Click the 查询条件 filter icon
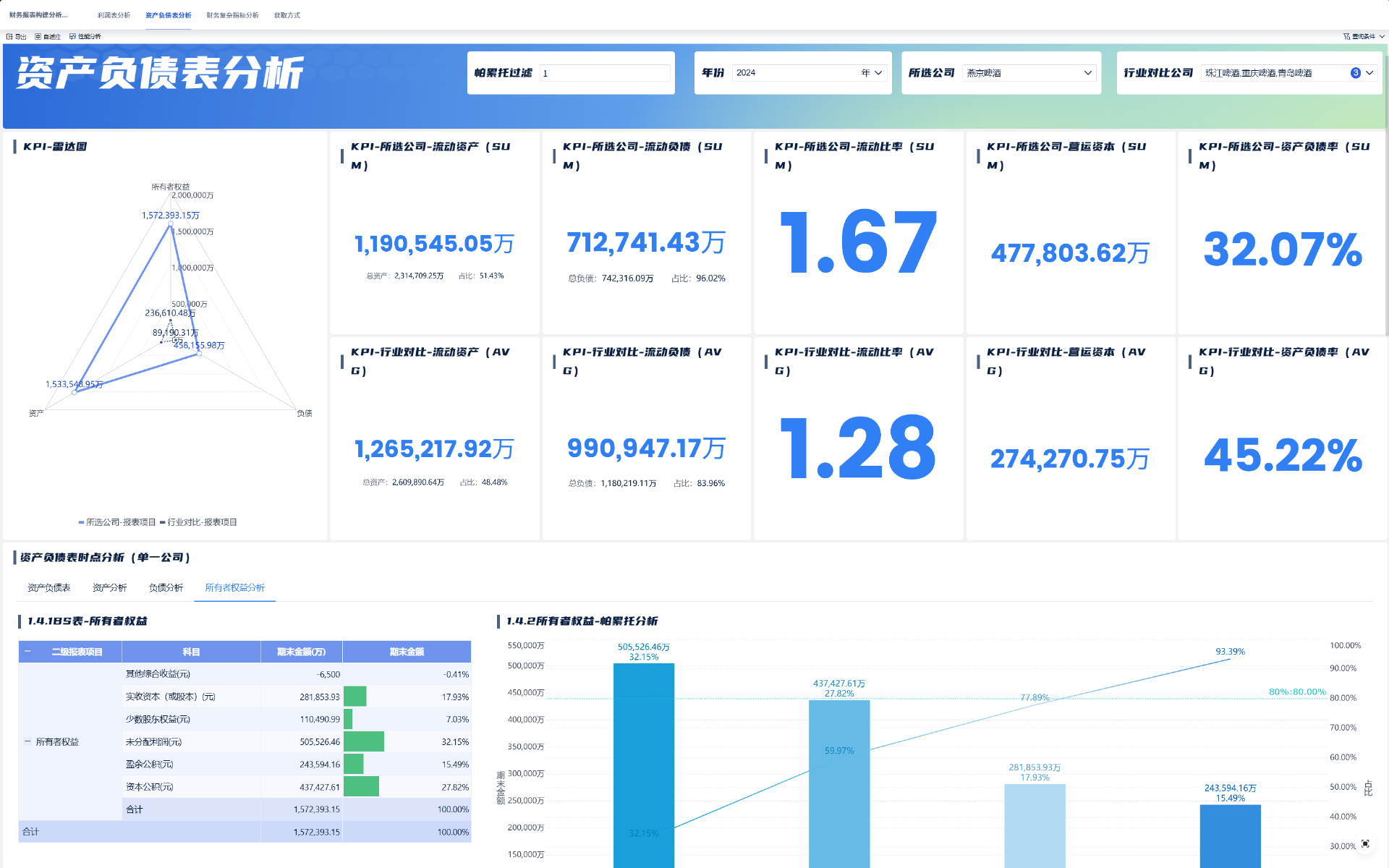 point(1347,36)
